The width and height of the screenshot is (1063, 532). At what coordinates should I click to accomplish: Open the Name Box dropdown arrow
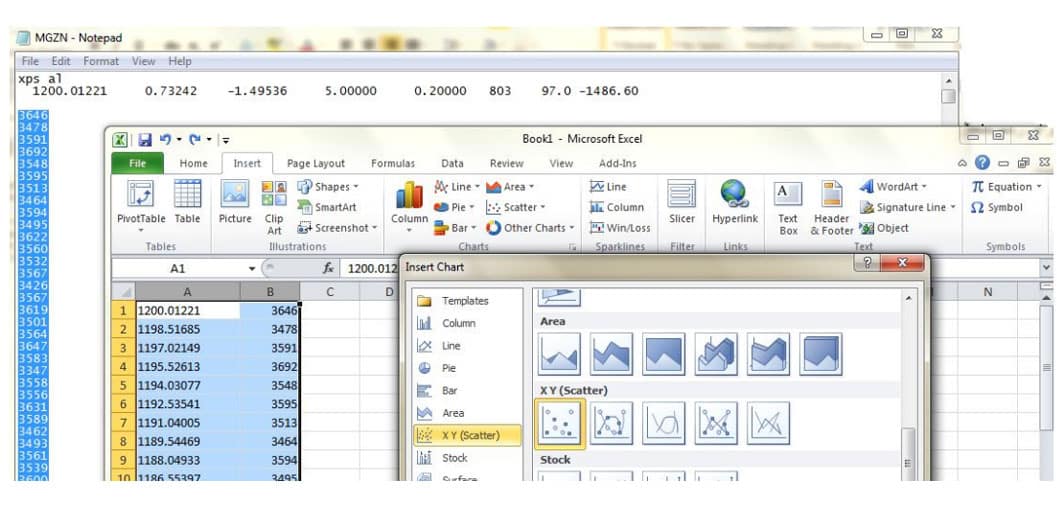252,268
